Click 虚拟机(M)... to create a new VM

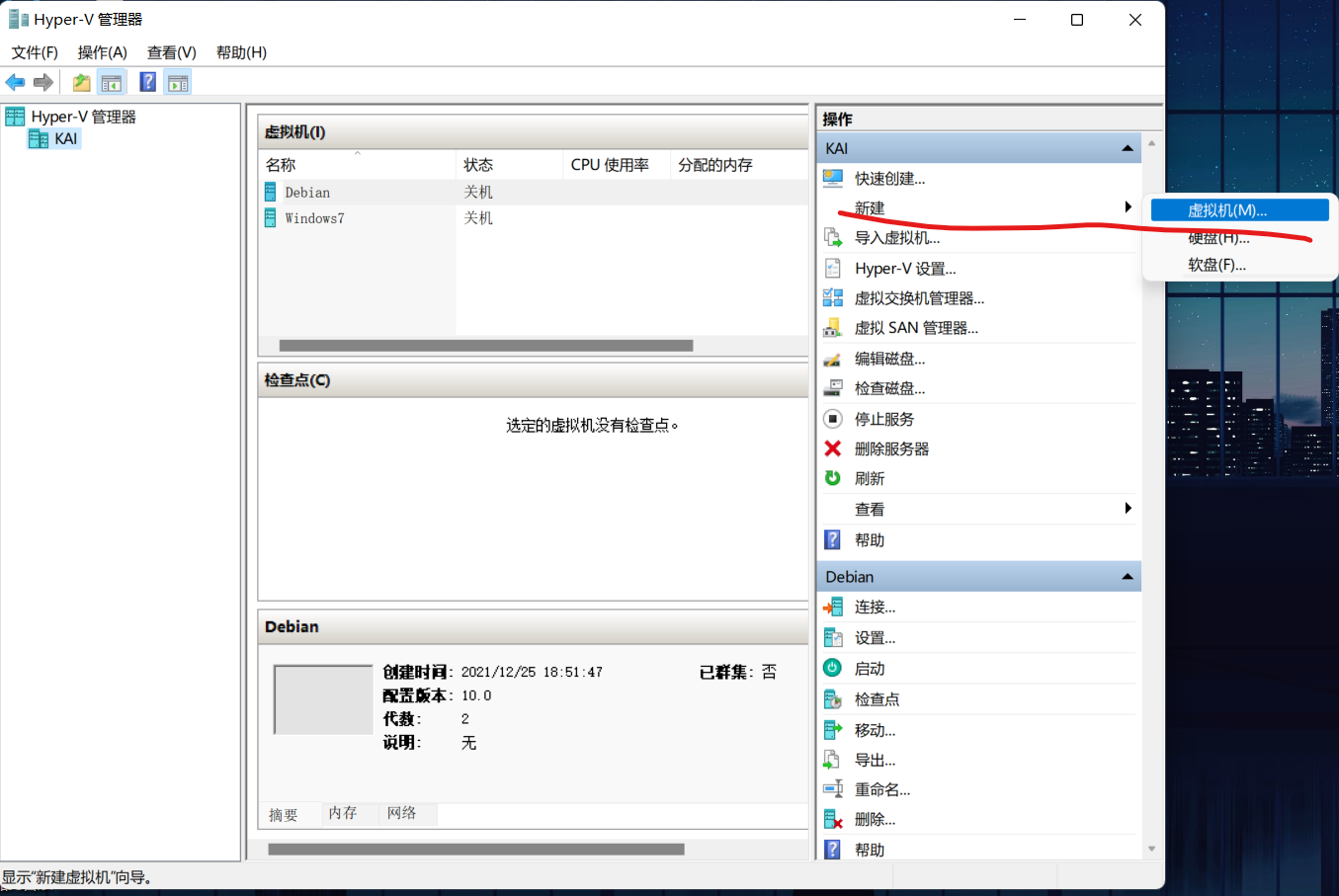click(1238, 209)
